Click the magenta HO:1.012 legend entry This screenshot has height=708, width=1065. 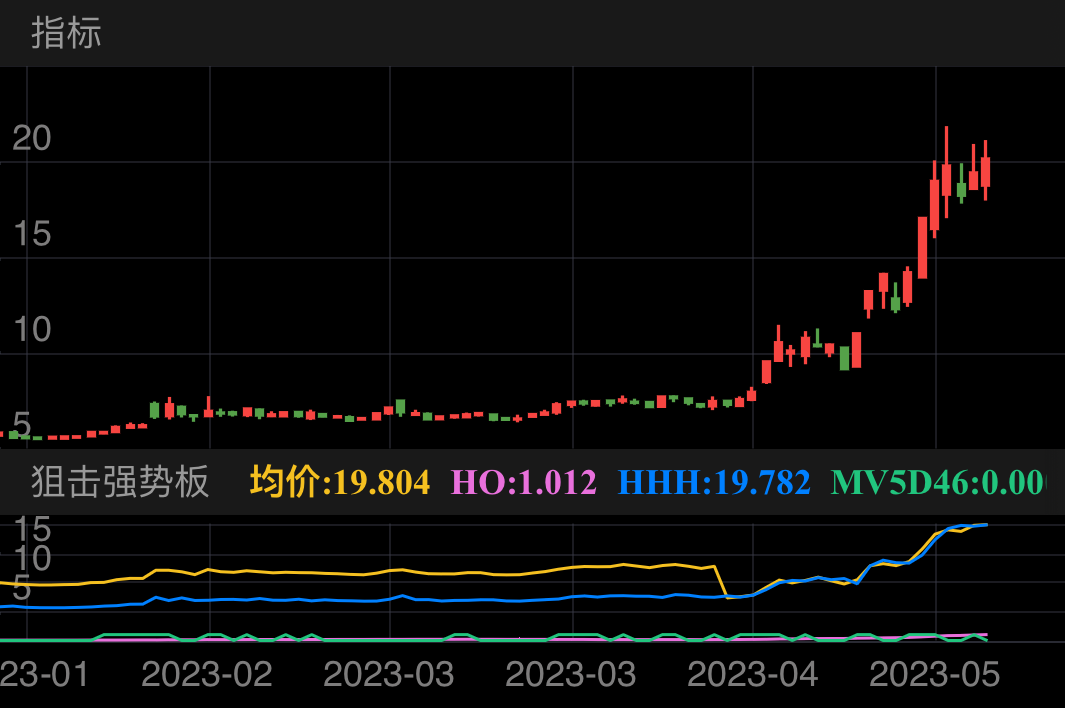pos(525,481)
